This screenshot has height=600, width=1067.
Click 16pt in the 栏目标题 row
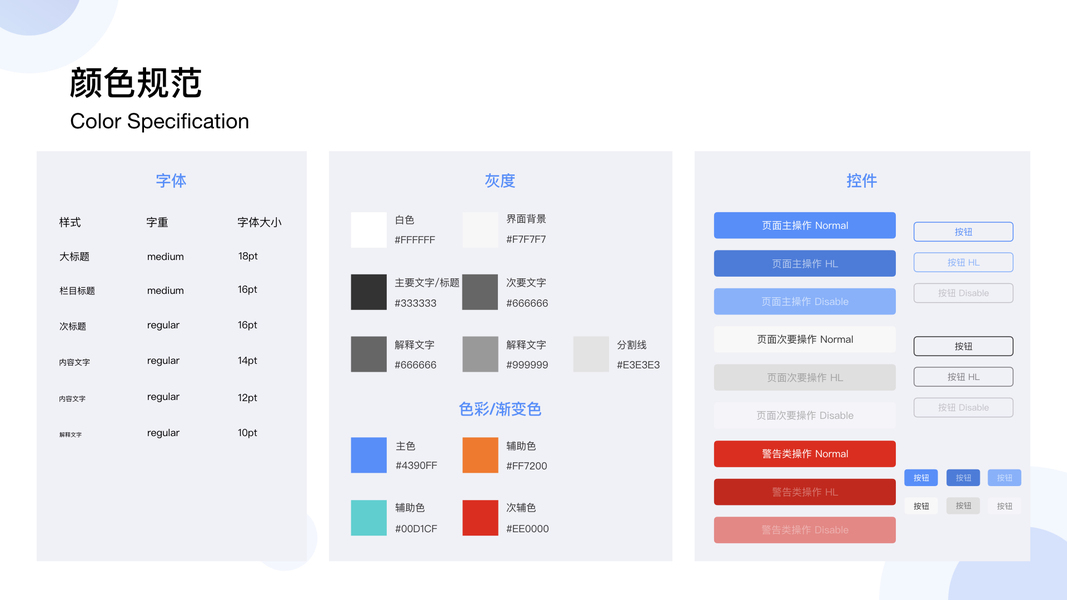click(248, 290)
